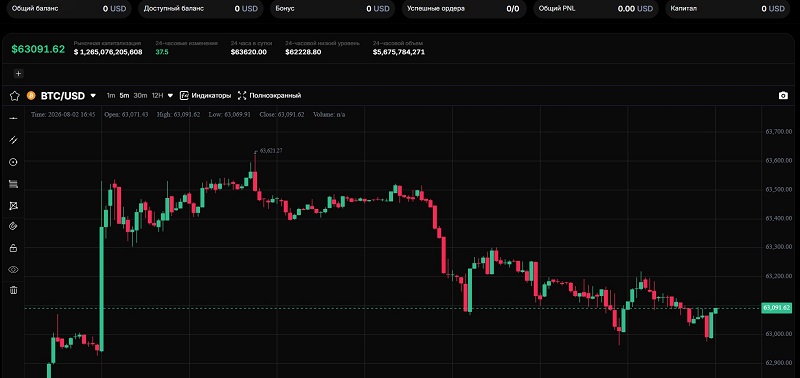
Task: Open the BTC/USD pair dropdown arrow
Action: (x=93, y=95)
